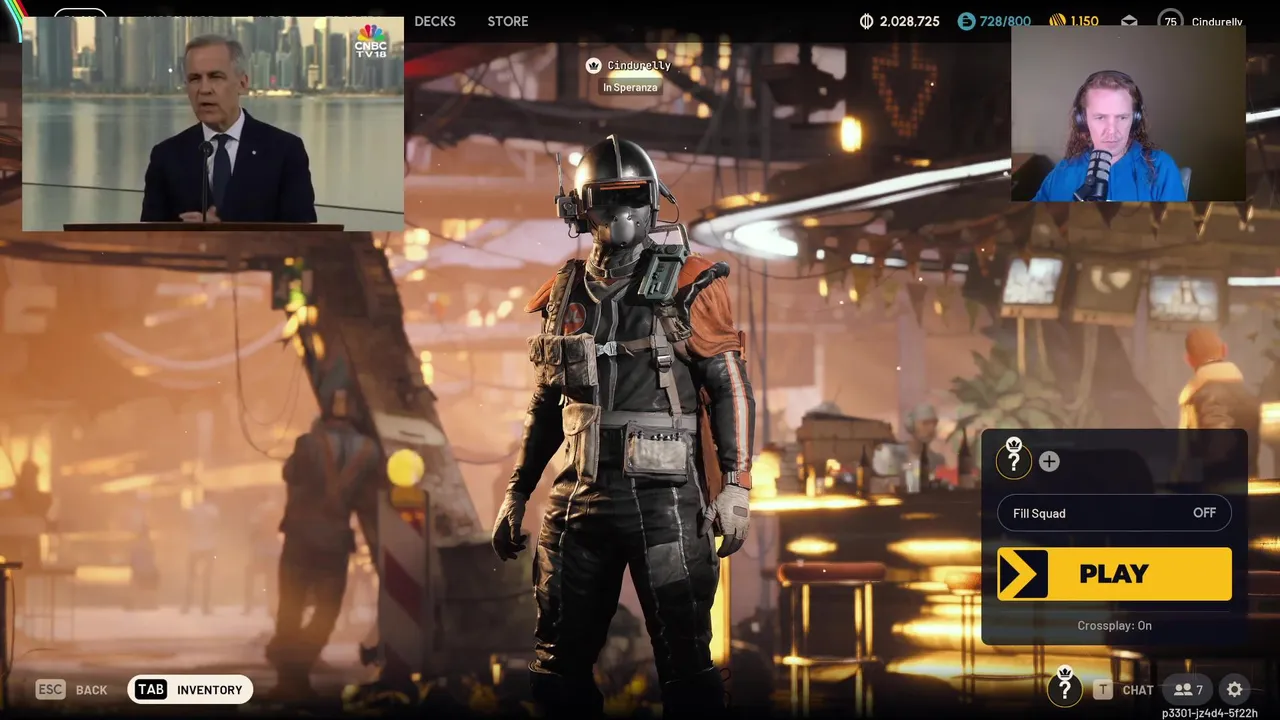Open the STORE tab

click(508, 21)
